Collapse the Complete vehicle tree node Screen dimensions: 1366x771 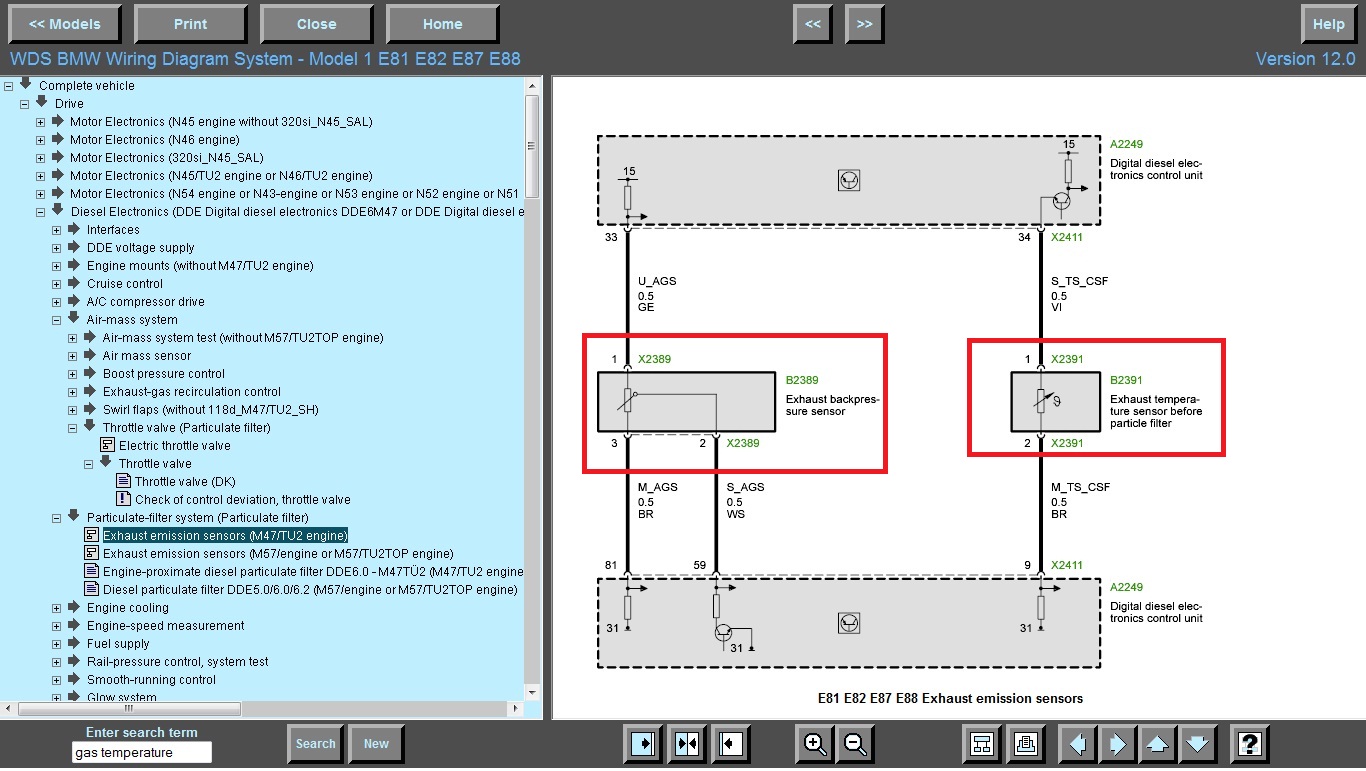9,86
